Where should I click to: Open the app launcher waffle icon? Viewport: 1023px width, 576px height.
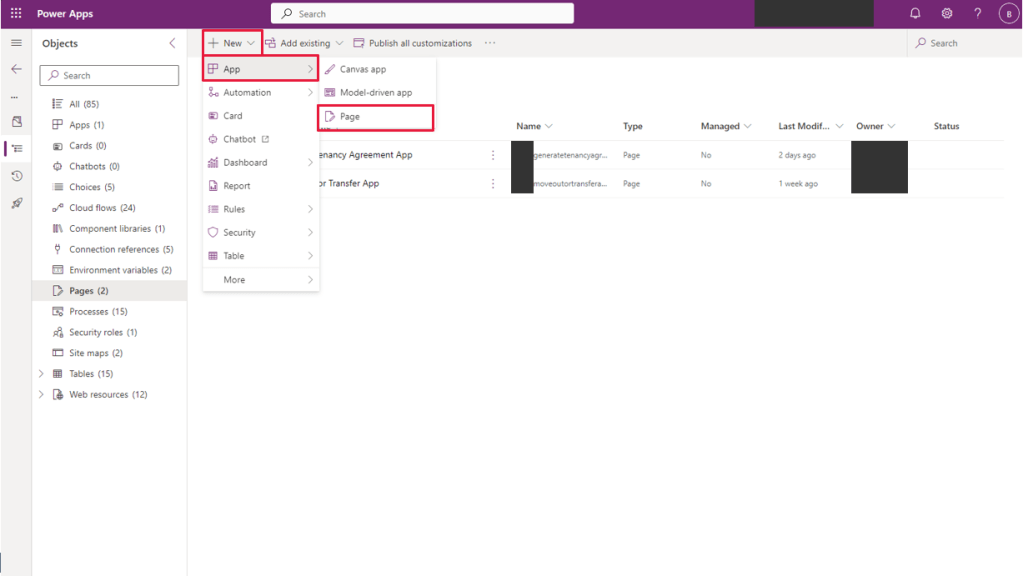click(x=15, y=14)
